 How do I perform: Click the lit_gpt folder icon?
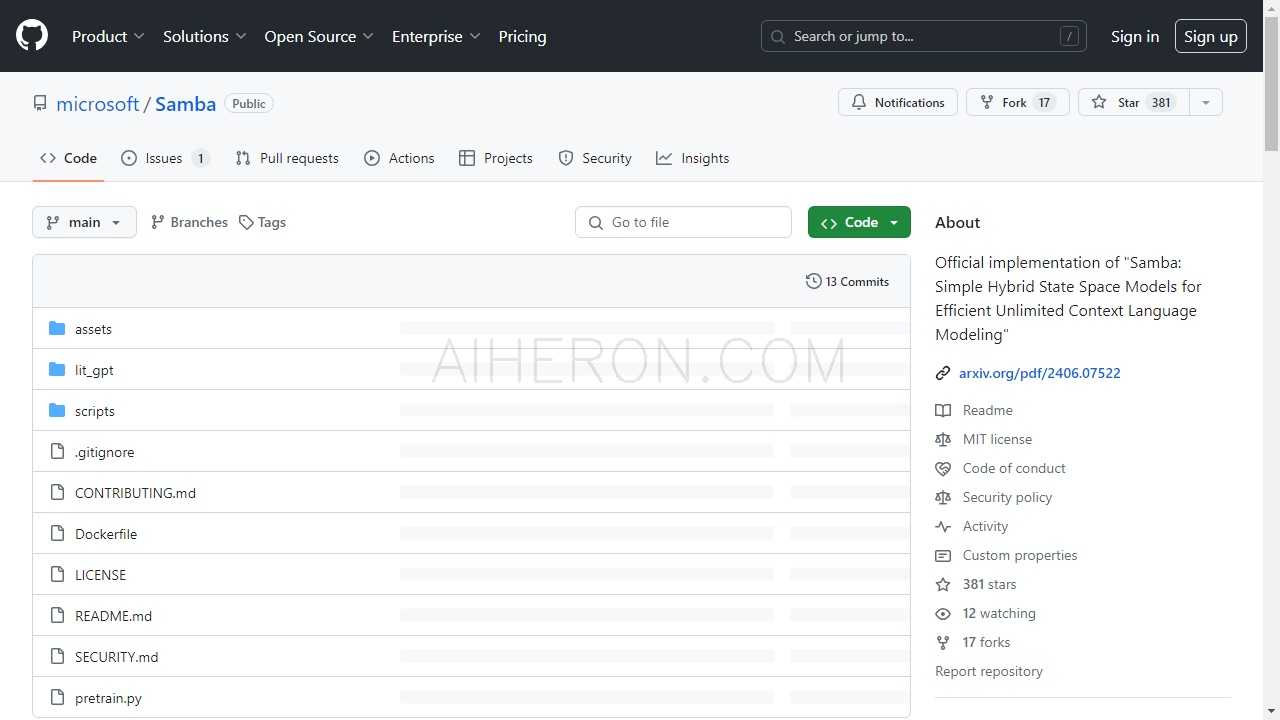point(57,370)
